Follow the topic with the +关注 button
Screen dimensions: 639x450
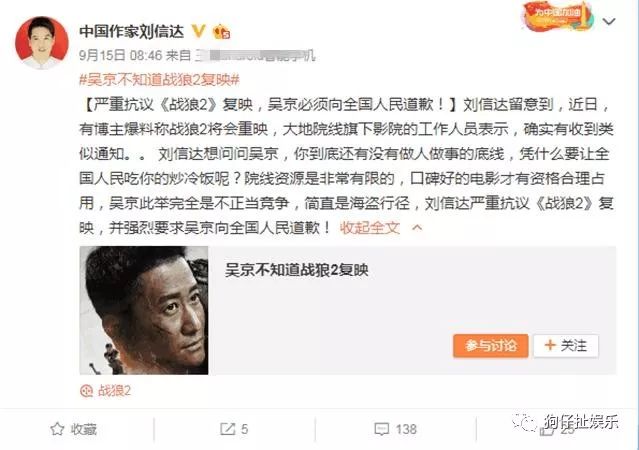[x=566, y=346]
